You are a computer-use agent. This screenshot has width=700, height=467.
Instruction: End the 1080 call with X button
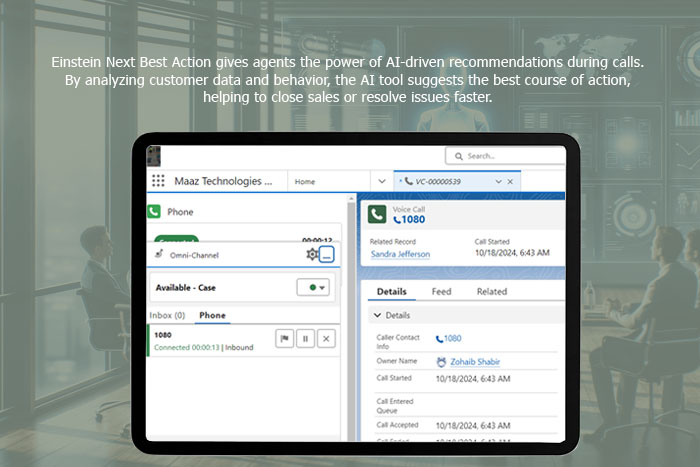coord(326,338)
